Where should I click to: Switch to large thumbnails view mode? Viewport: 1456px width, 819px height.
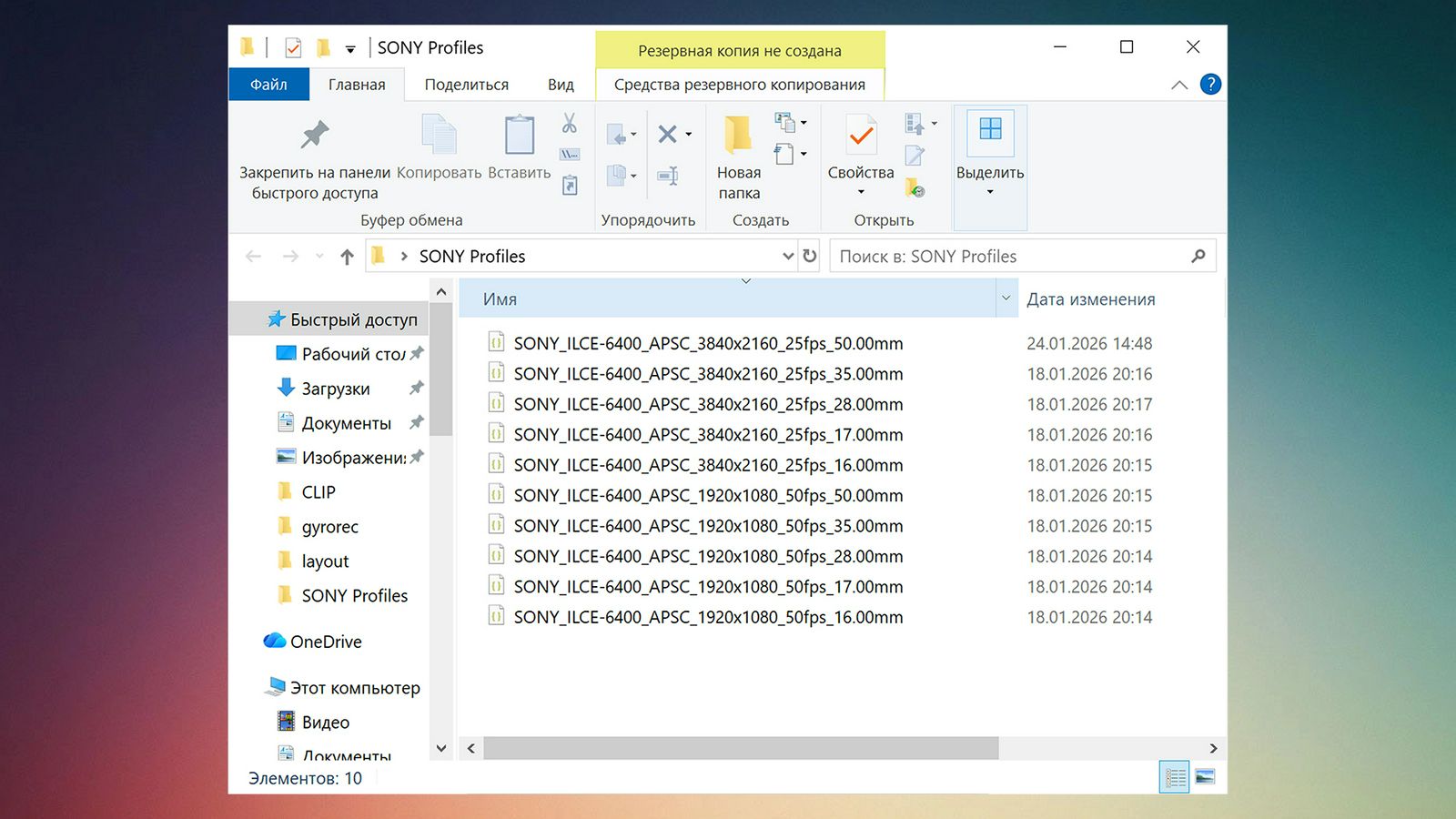1205,777
